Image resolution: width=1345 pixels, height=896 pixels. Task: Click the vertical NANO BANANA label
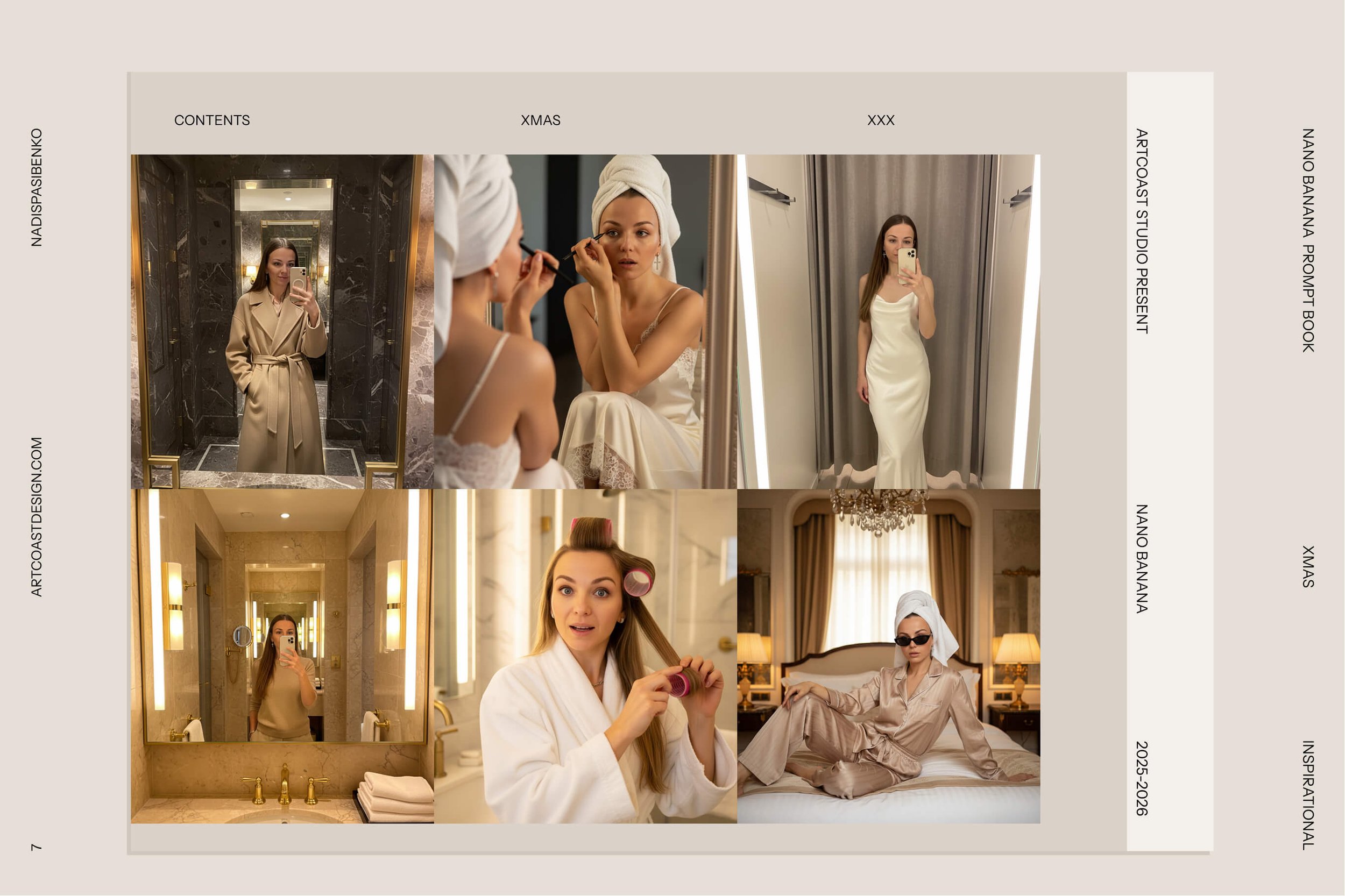pos(1141,558)
